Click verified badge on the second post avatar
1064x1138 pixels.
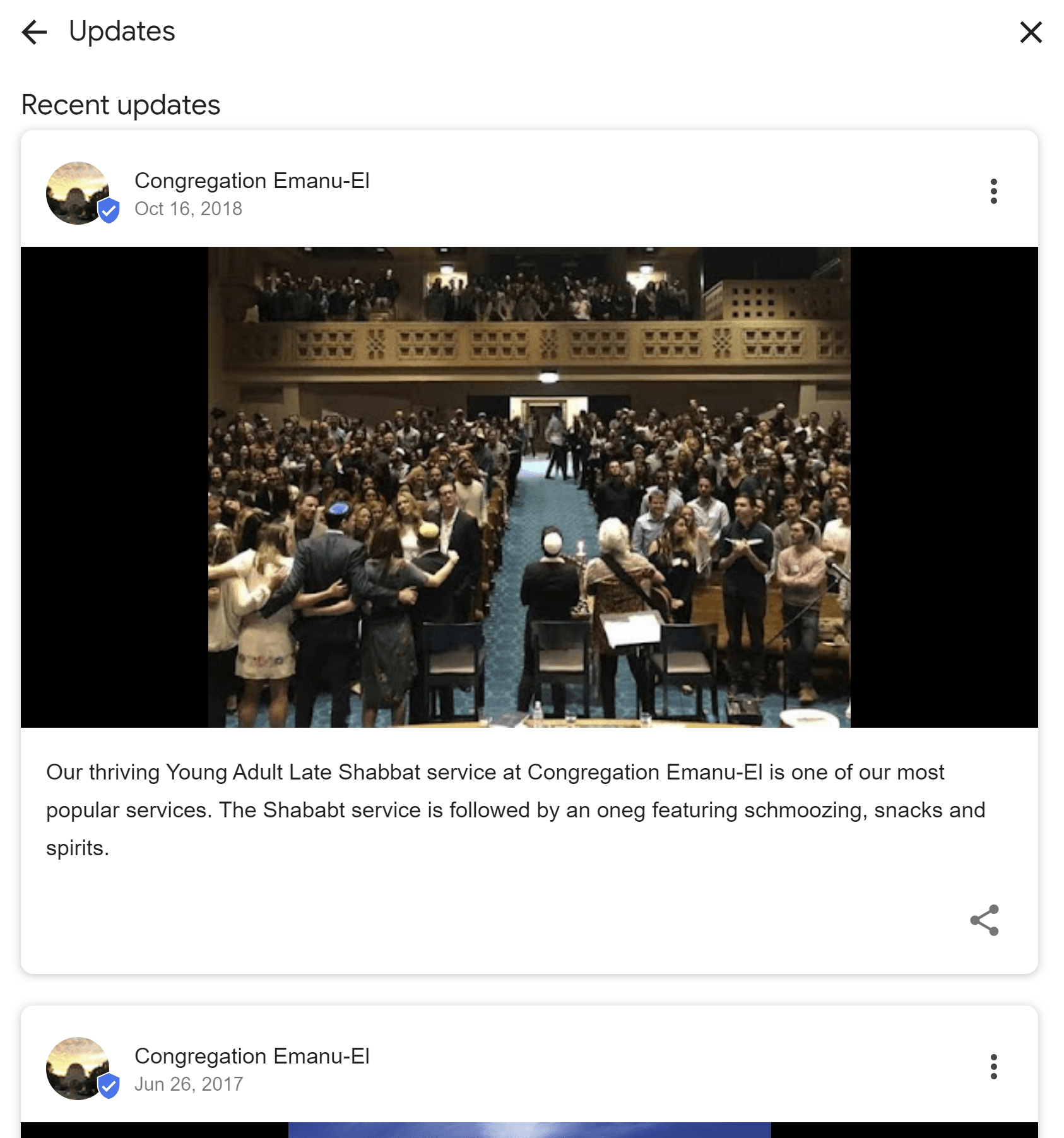(x=109, y=1086)
